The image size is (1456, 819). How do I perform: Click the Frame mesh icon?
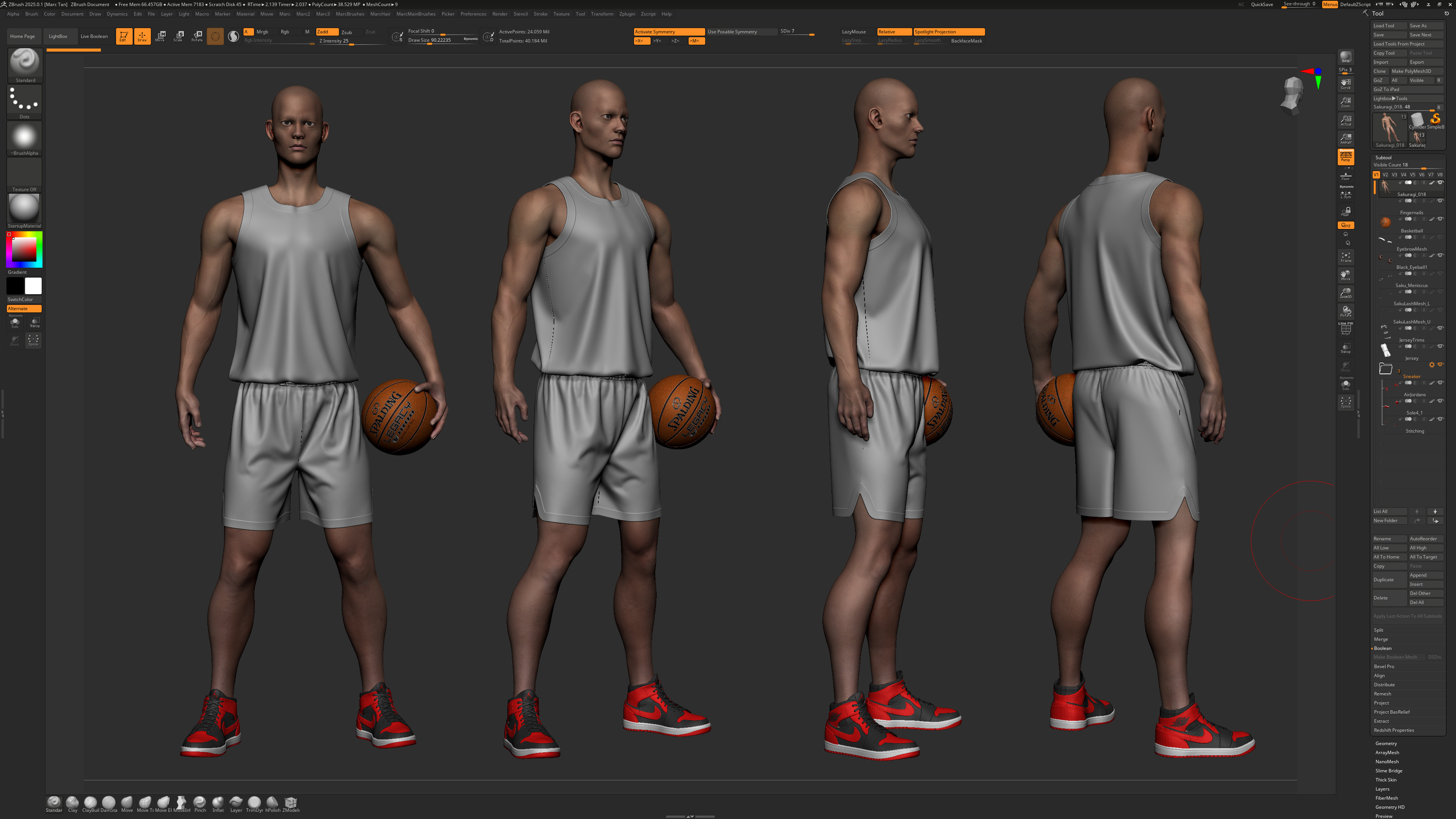click(x=1346, y=257)
